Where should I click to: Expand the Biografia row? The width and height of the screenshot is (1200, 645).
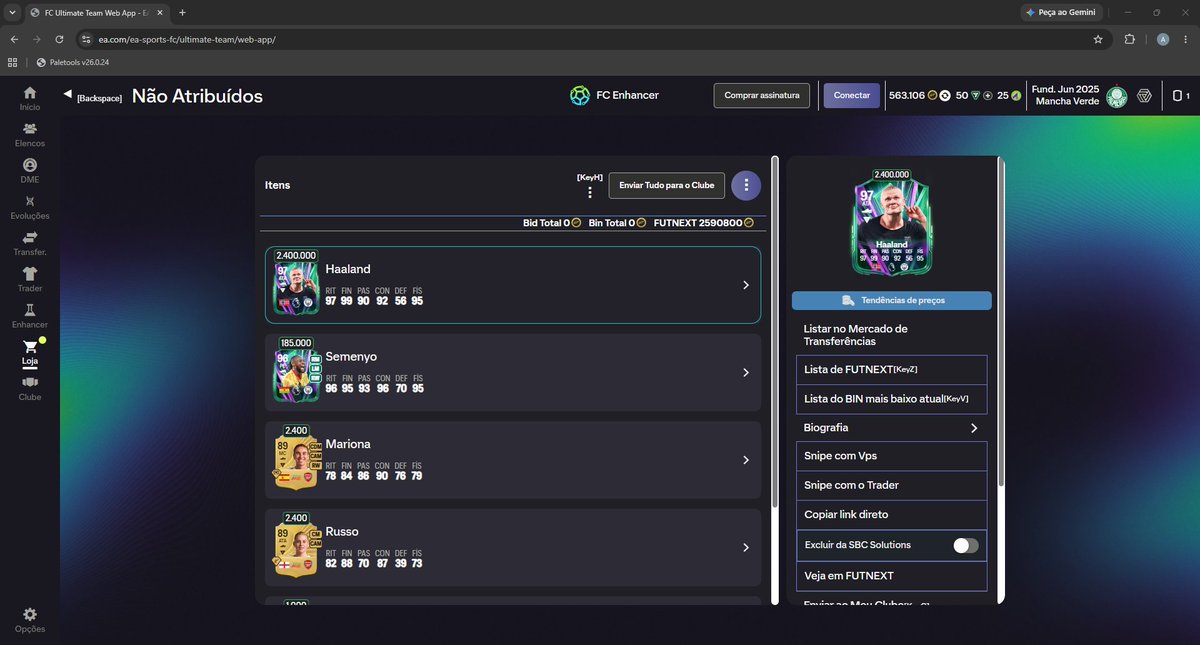tap(891, 427)
